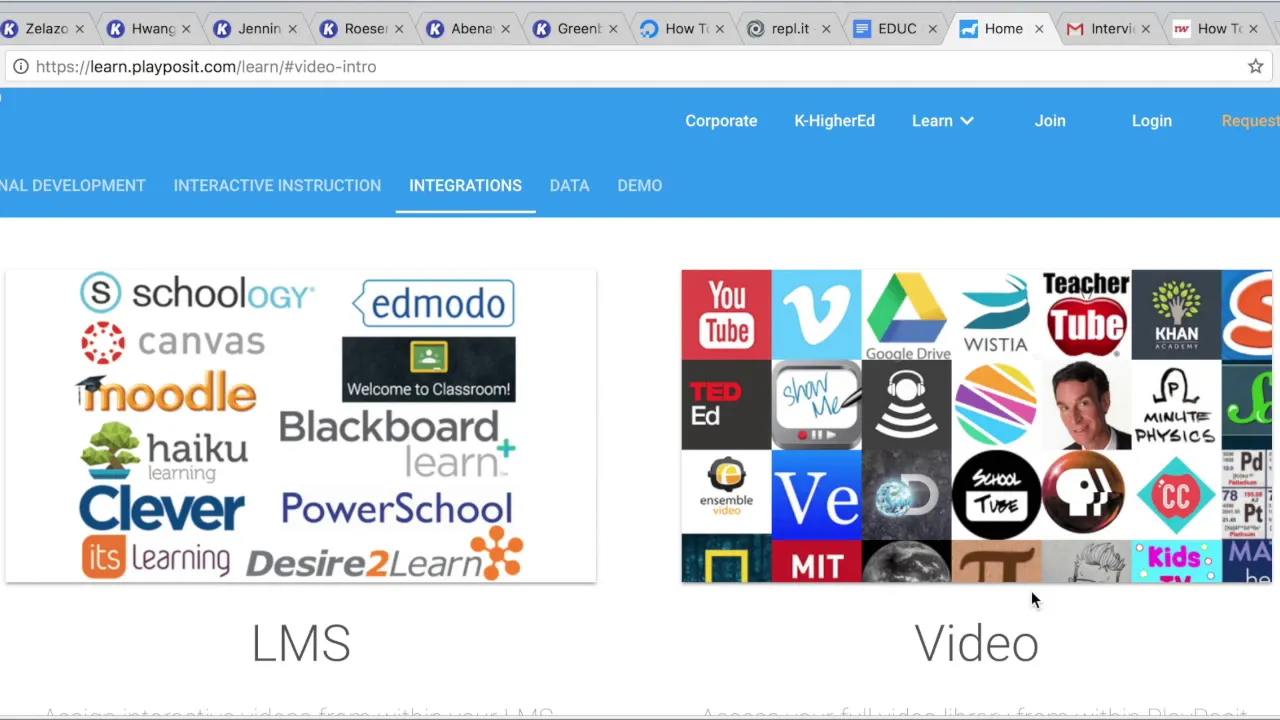Click the Schoology logo
Viewport: 1280px width, 720px height.
click(197, 293)
